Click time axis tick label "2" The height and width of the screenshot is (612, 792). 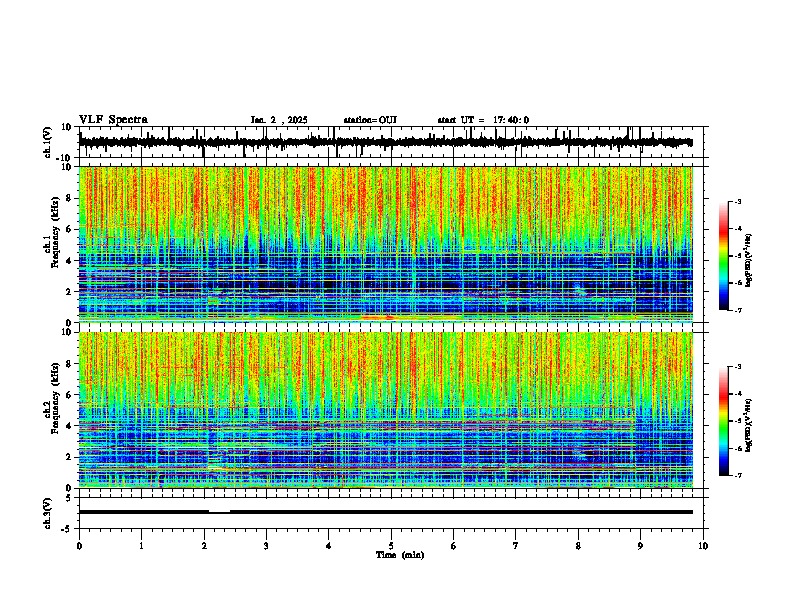(x=204, y=546)
